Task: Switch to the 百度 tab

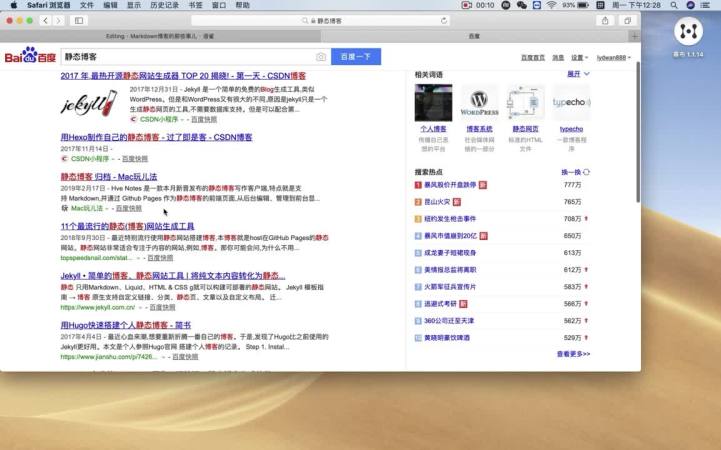Action: point(475,36)
